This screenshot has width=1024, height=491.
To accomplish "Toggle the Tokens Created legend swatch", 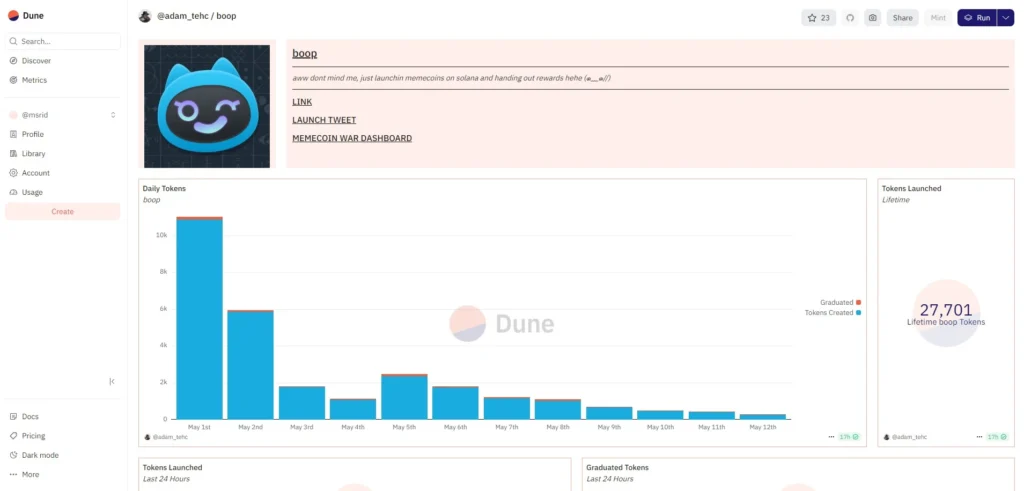I will pyautogui.click(x=858, y=313).
